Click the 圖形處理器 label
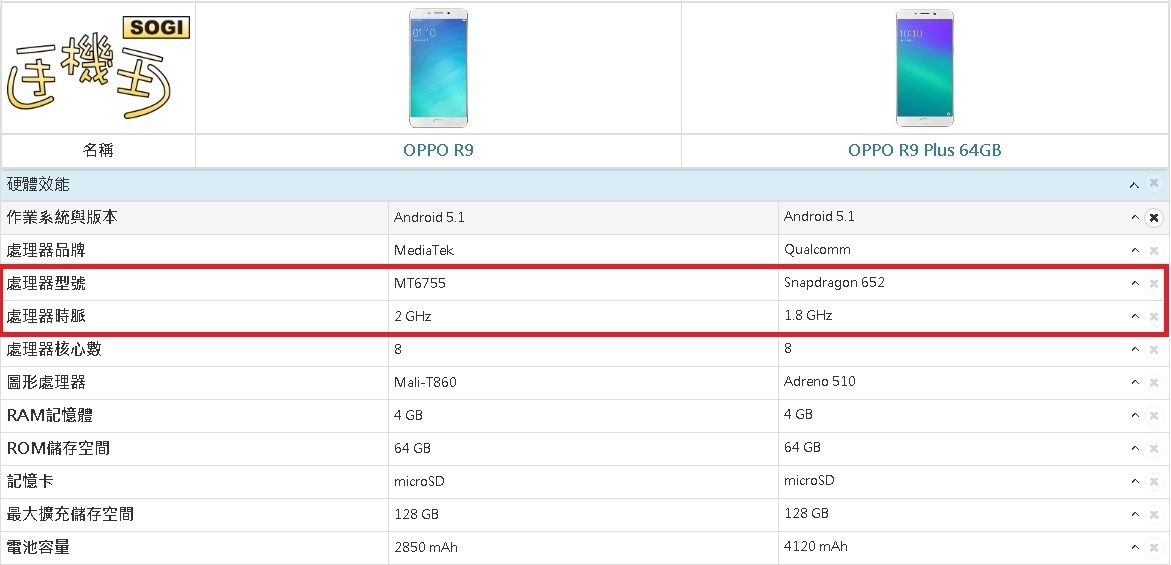The image size is (1171, 565). coord(46,382)
